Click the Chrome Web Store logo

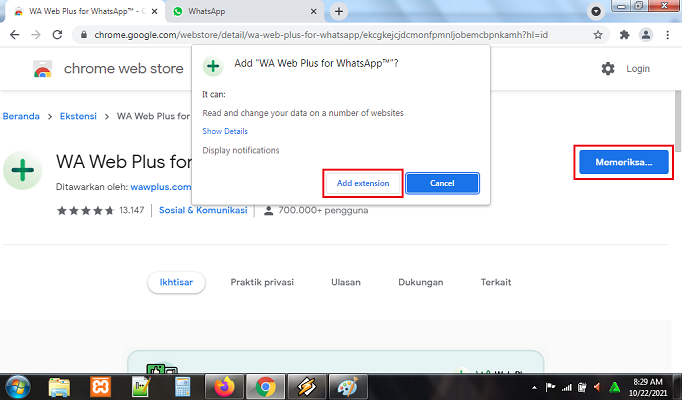(43, 69)
